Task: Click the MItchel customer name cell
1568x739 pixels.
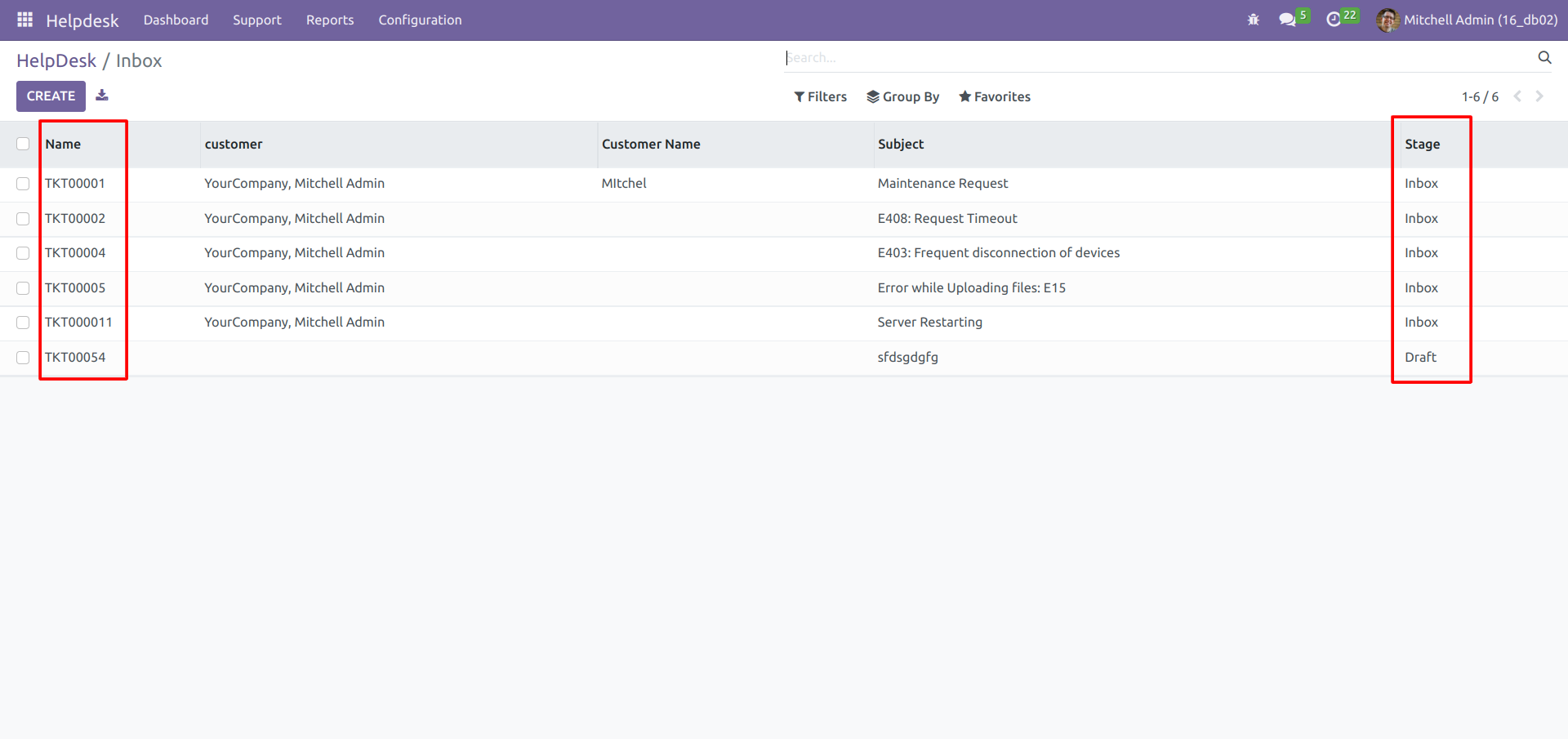Action: click(624, 184)
